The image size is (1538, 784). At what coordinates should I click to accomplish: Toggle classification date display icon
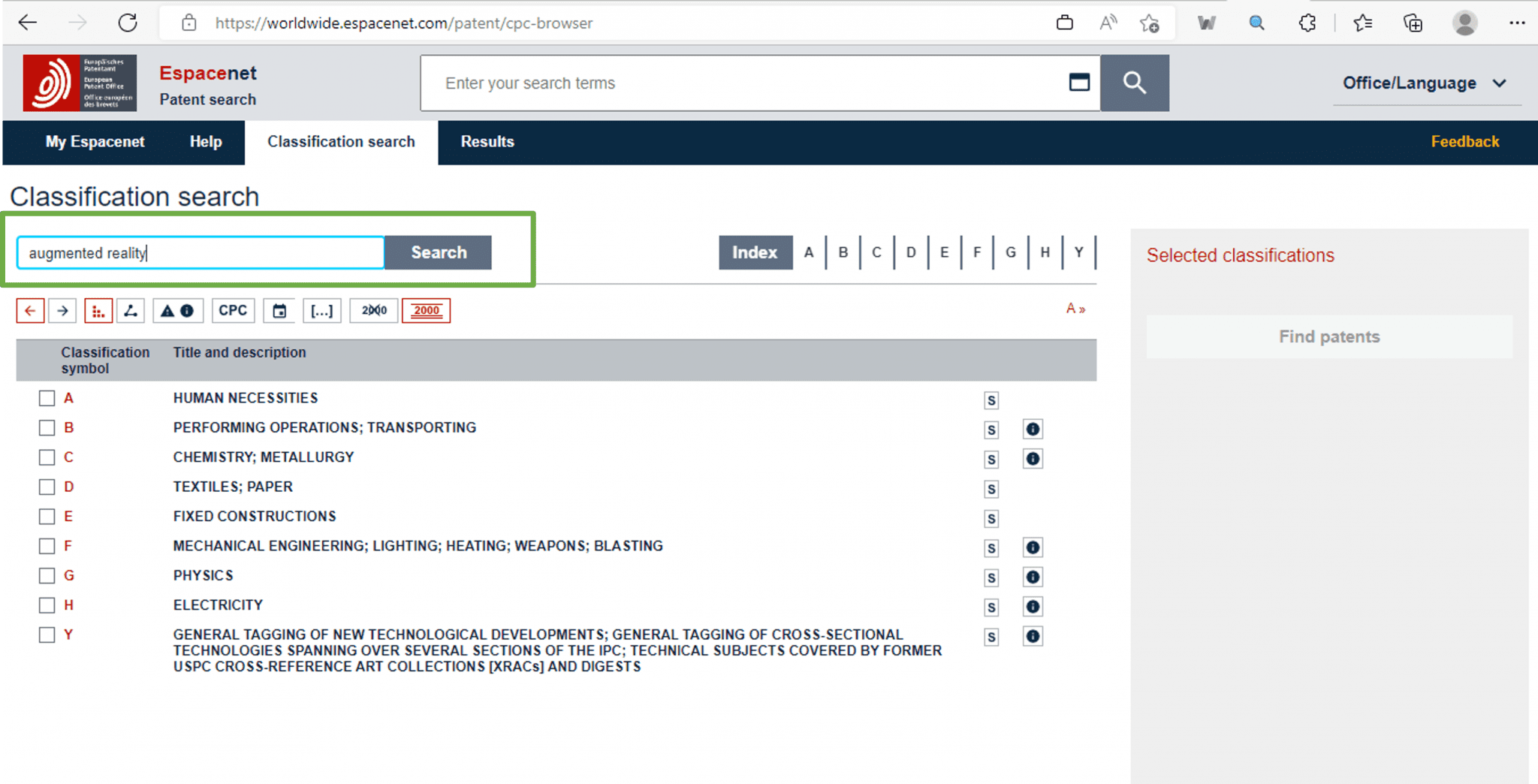279,310
